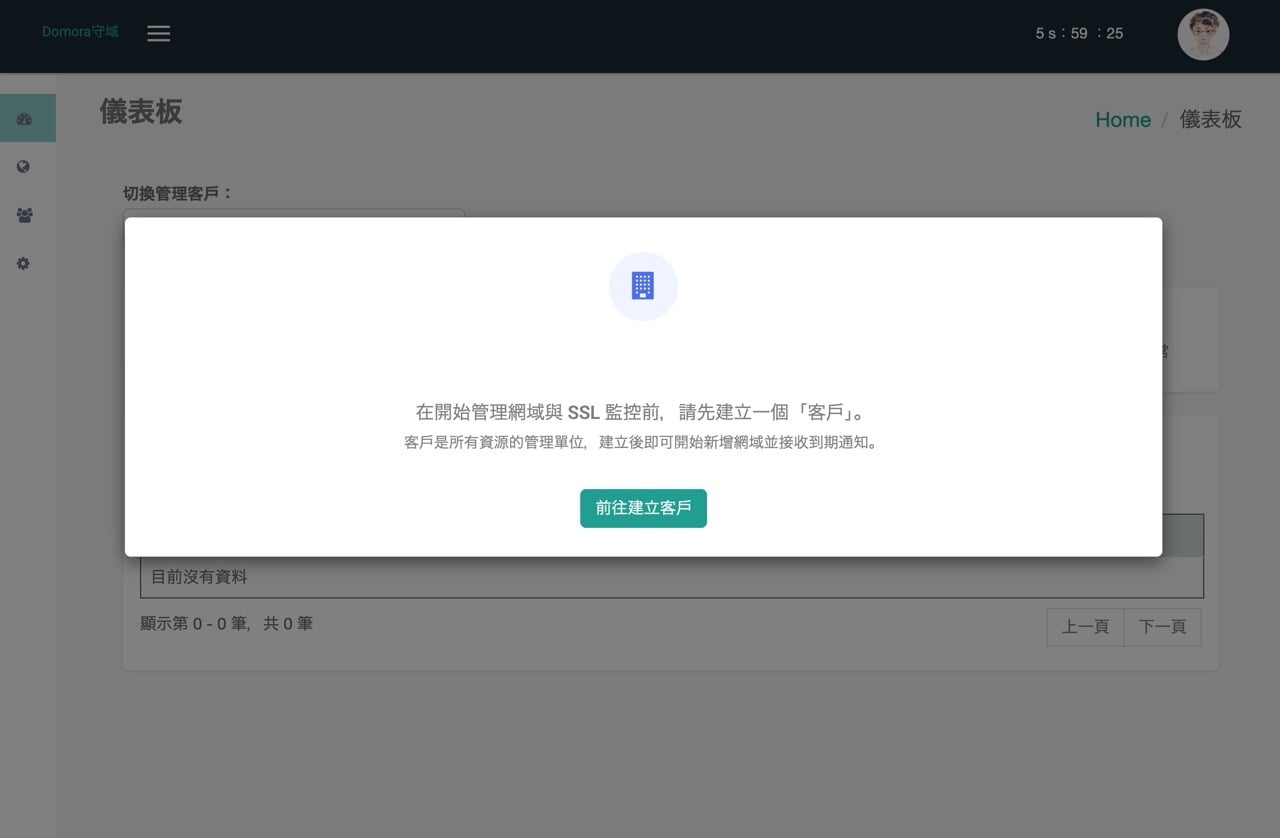Screen dimensions: 1280x838
Task: Click the 儀表板 breadcrumb item
Action: (x=1210, y=120)
